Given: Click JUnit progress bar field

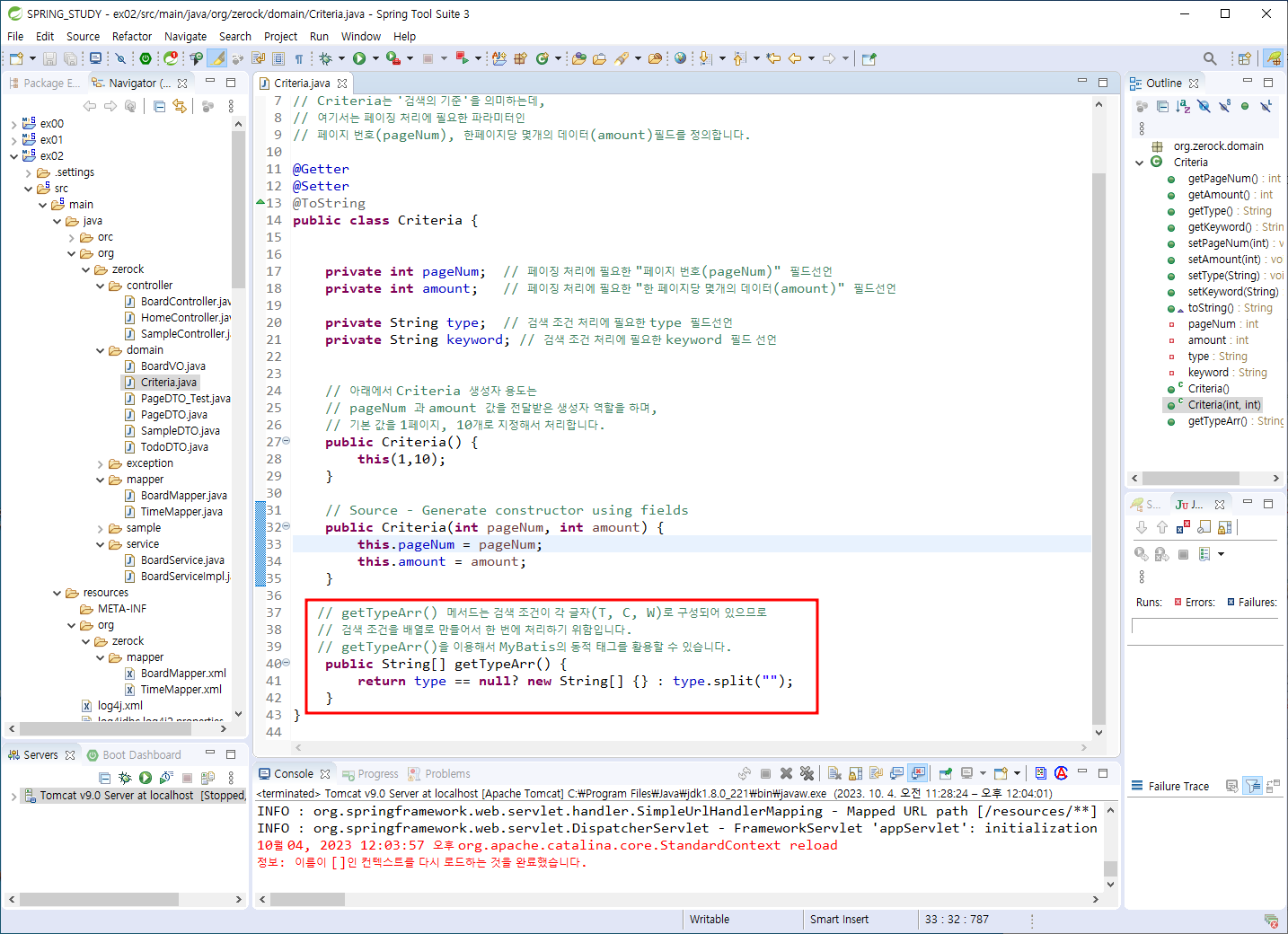Looking at the screenshot, I should [x=1204, y=626].
